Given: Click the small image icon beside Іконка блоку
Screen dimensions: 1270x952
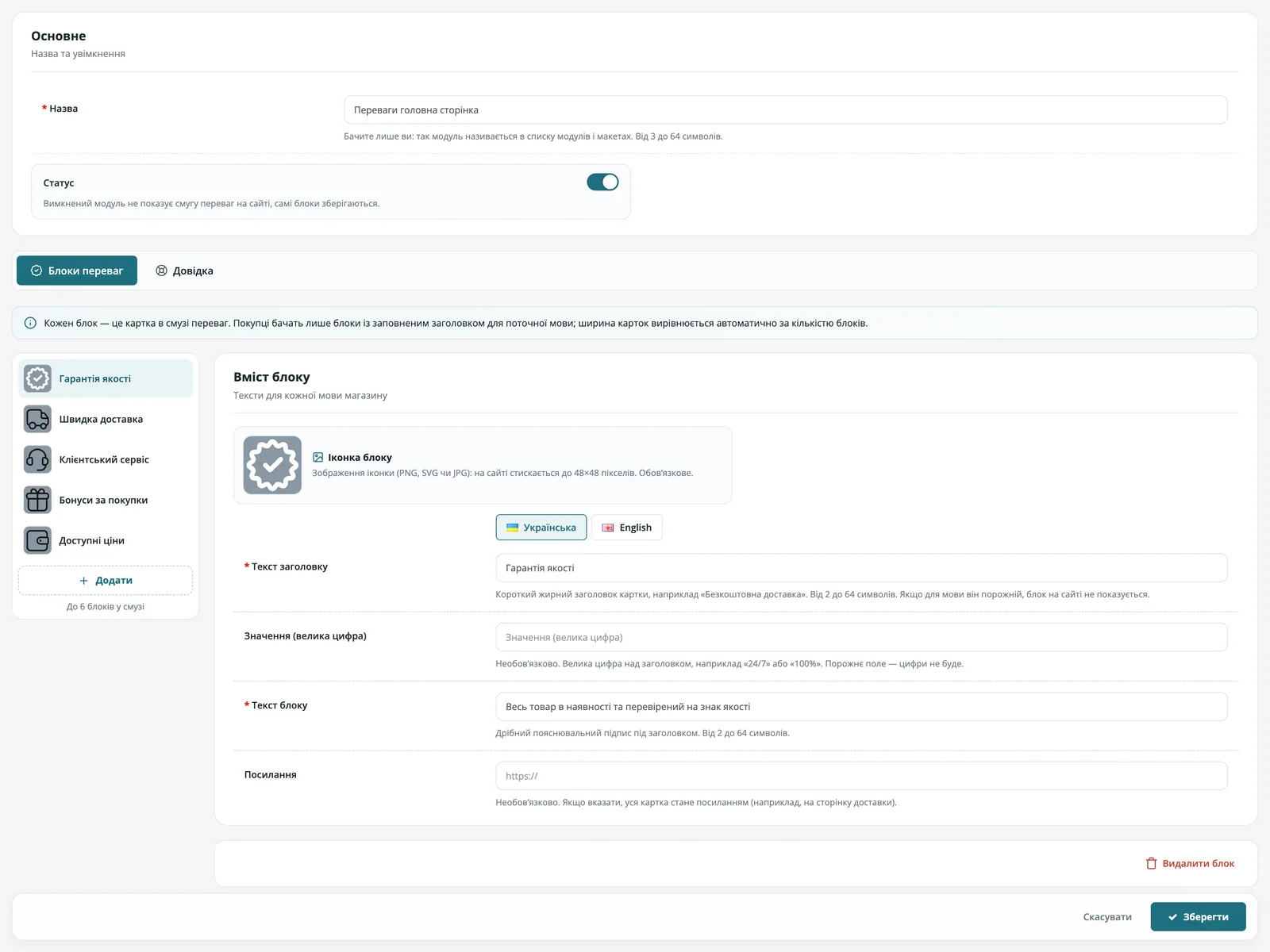Looking at the screenshot, I should click(317, 457).
